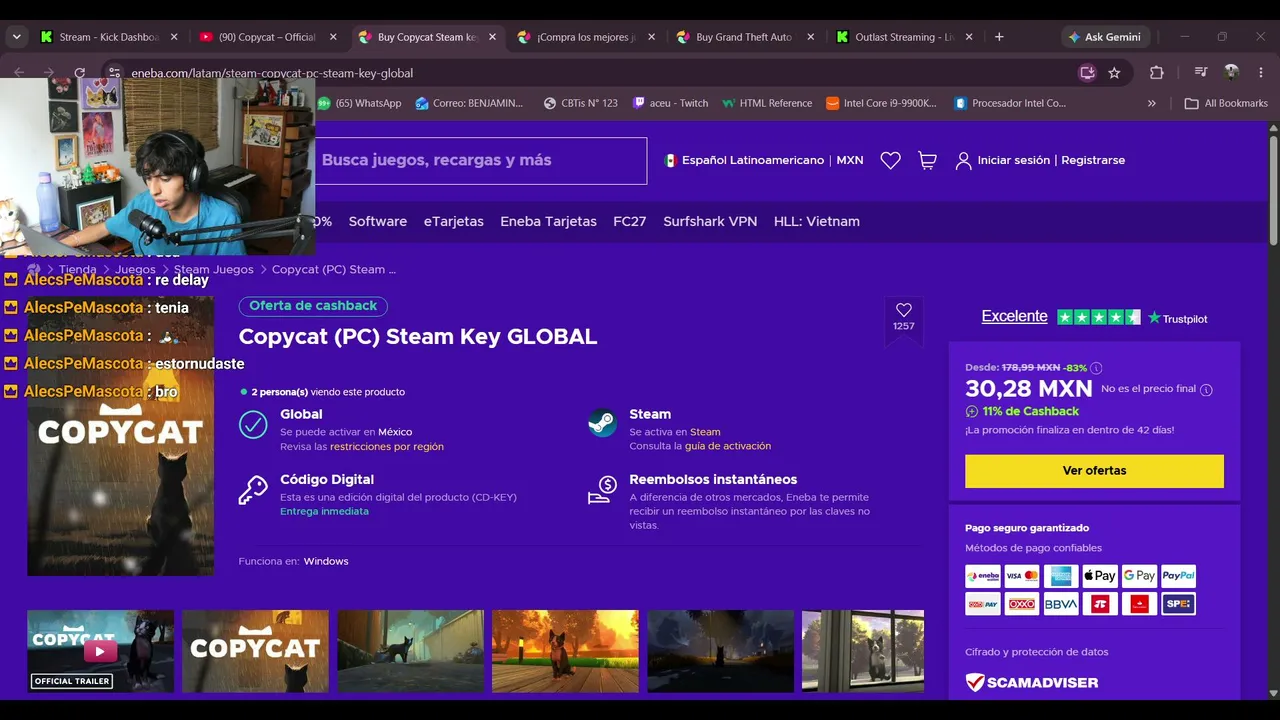Click the search field 'Busca juegos, recargas y más'
This screenshot has height=720, width=1280.
point(481,160)
